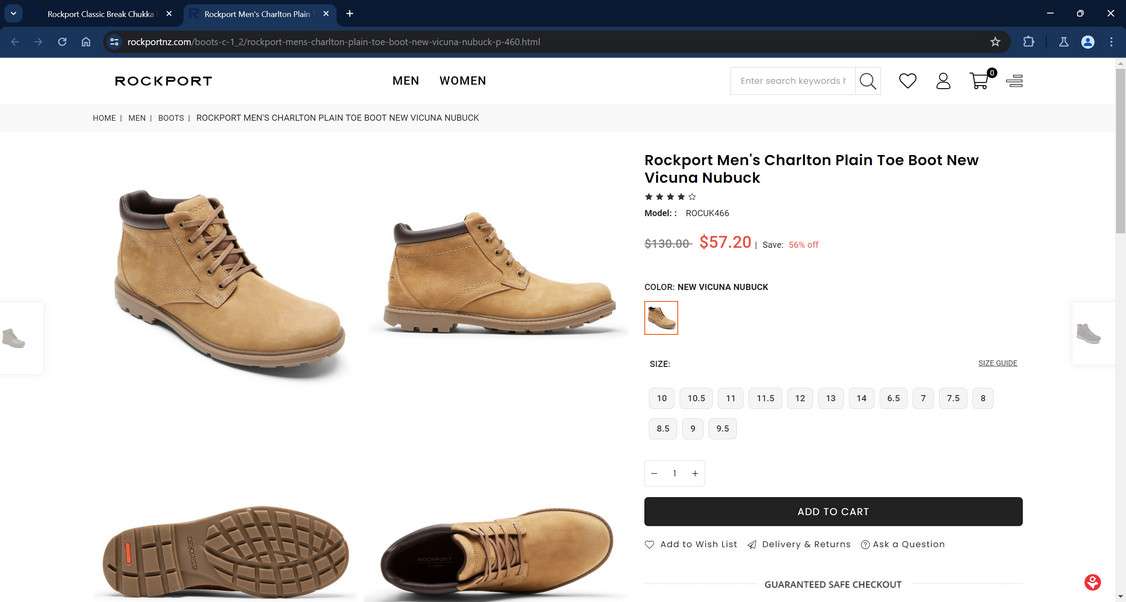Viewport: 1126px width, 602px height.
Task: Open the MEN navigation menu
Action: point(405,81)
